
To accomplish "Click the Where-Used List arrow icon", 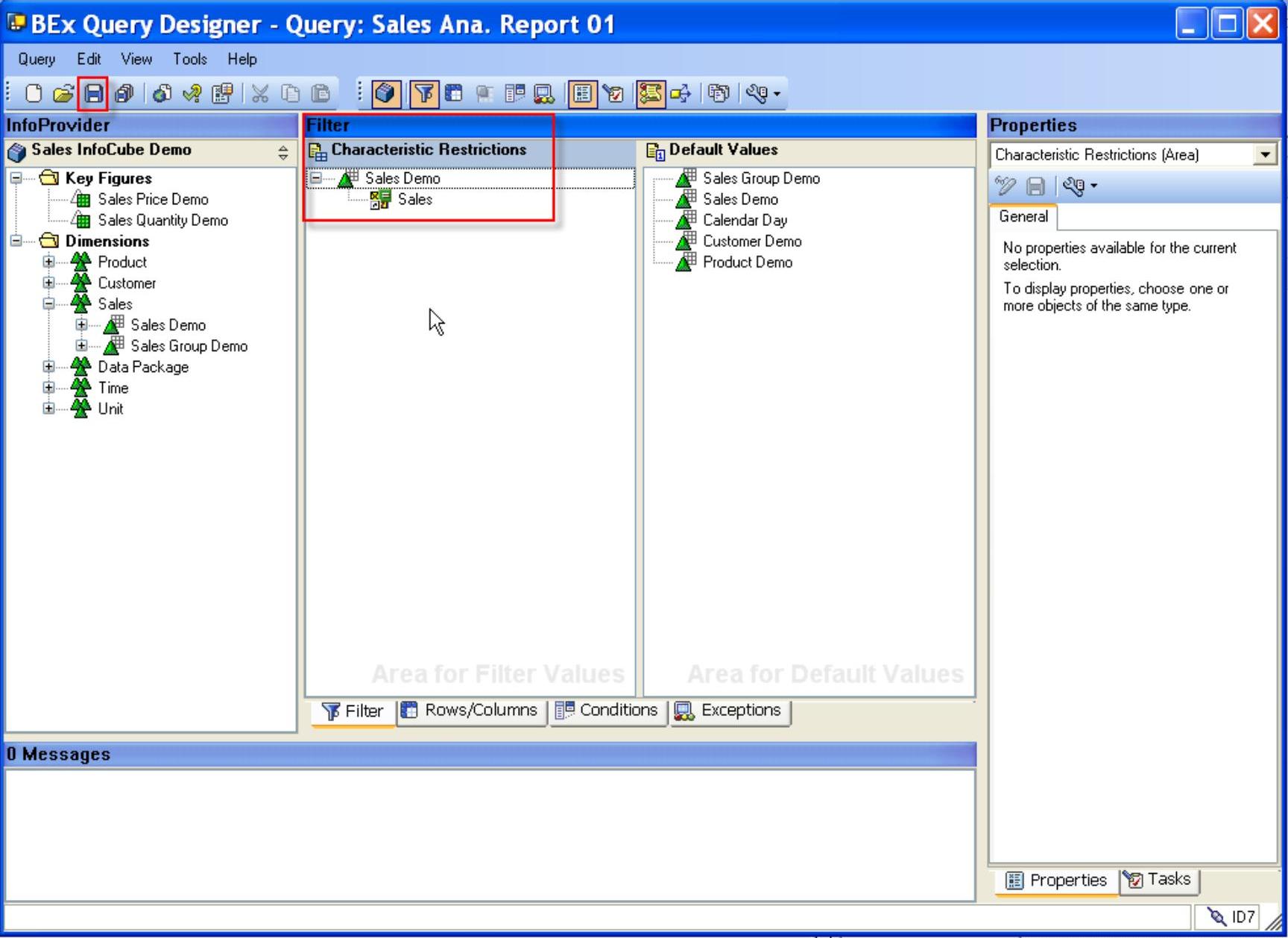I will (x=681, y=93).
